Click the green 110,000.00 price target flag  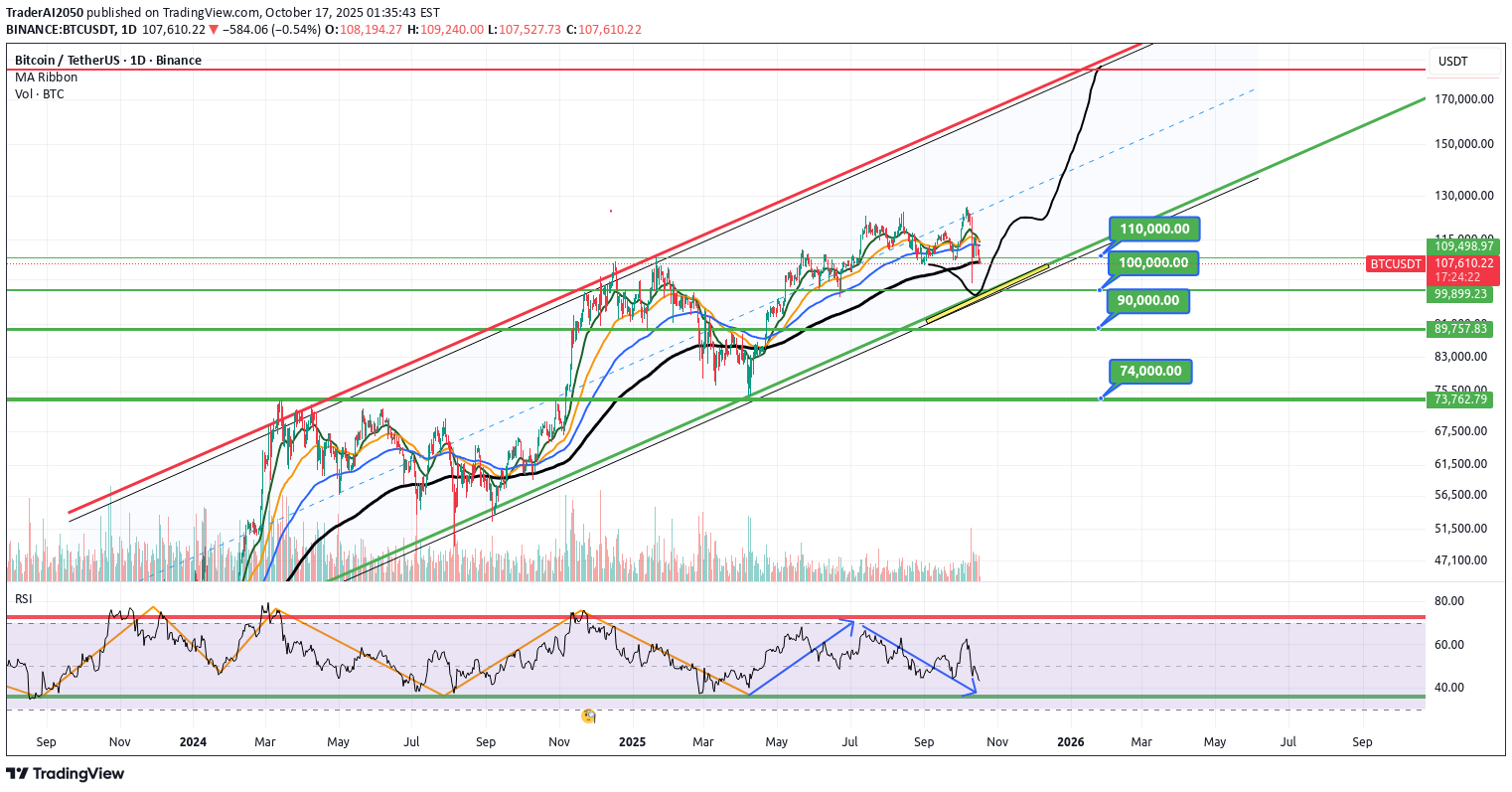click(x=1155, y=229)
